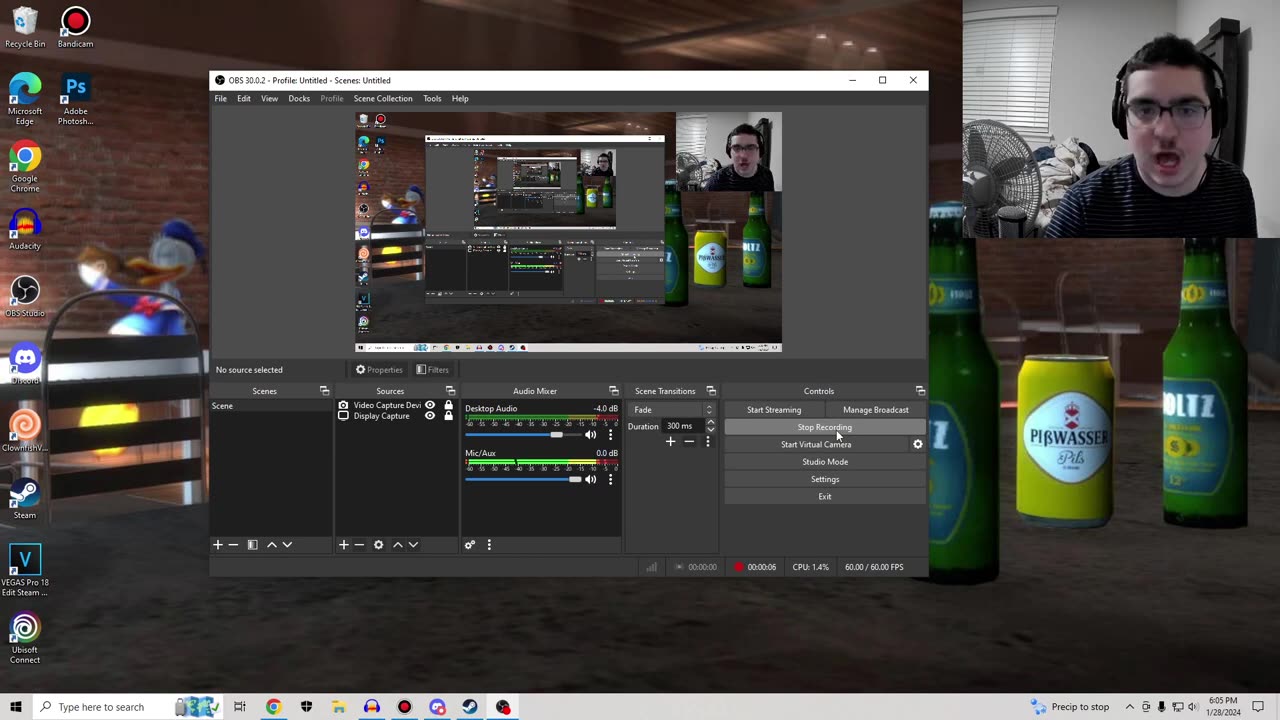This screenshot has height=720, width=1280.
Task: Open Windows Start menu
Action: 16,707
